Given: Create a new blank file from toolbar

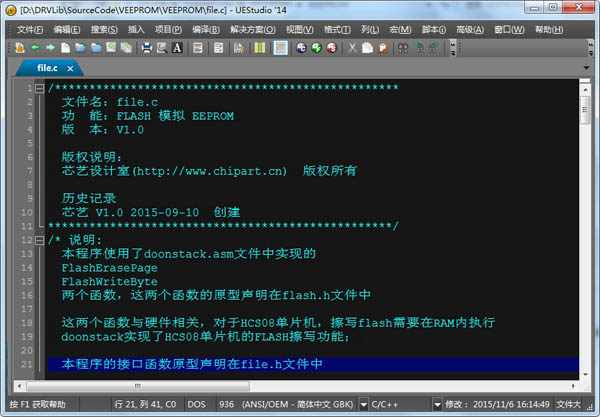Looking at the screenshot, I should point(65,48).
